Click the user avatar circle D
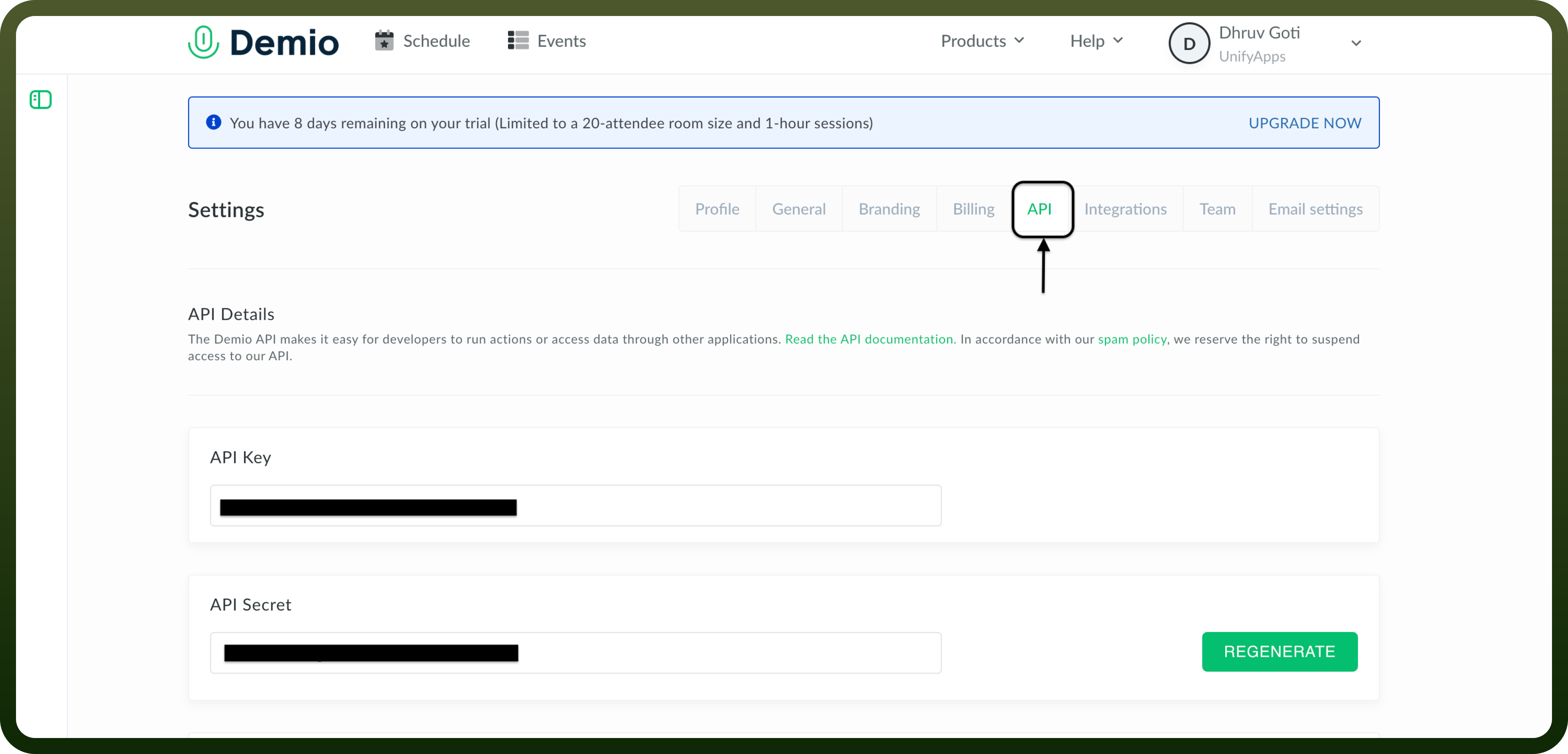 pyautogui.click(x=1189, y=43)
